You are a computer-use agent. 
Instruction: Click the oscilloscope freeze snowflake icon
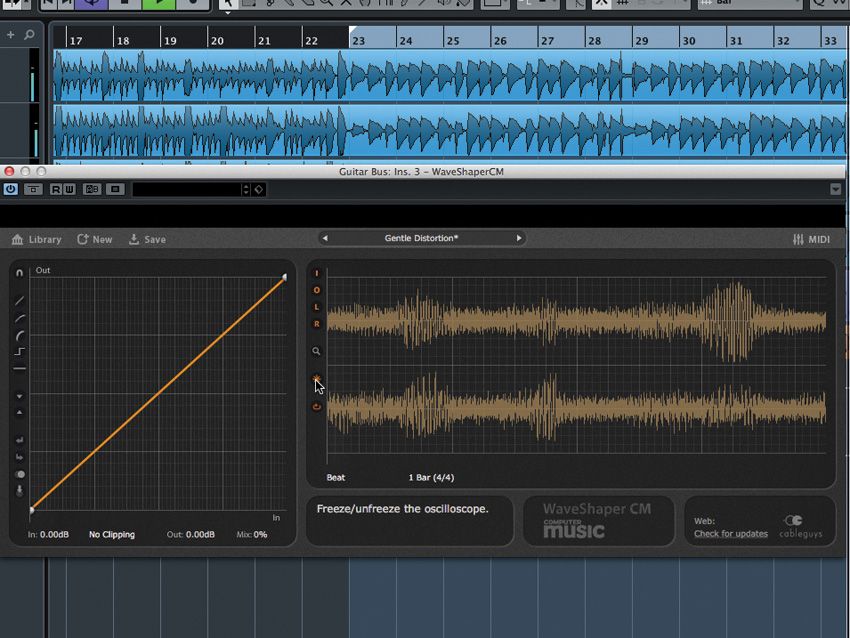317,379
